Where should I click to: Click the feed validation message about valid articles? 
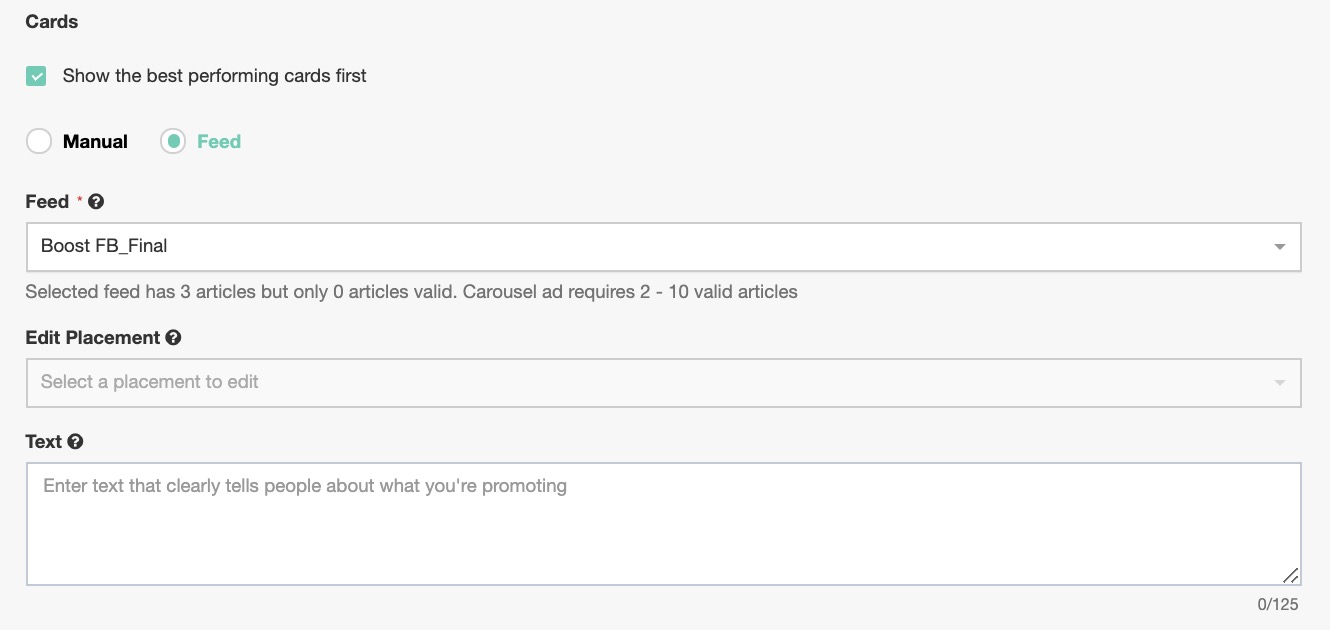(411, 292)
